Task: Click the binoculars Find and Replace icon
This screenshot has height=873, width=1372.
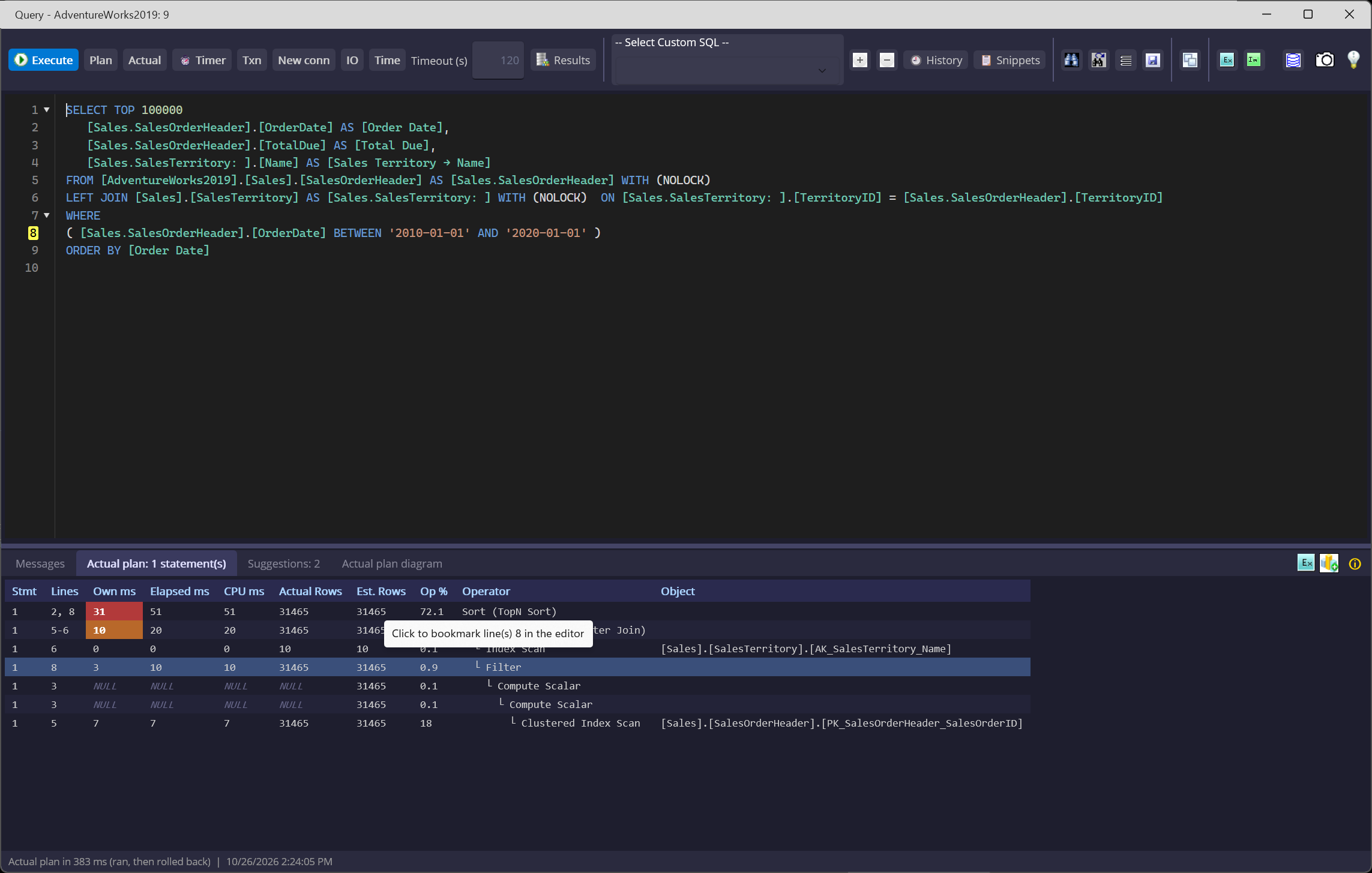Action: 1098,60
